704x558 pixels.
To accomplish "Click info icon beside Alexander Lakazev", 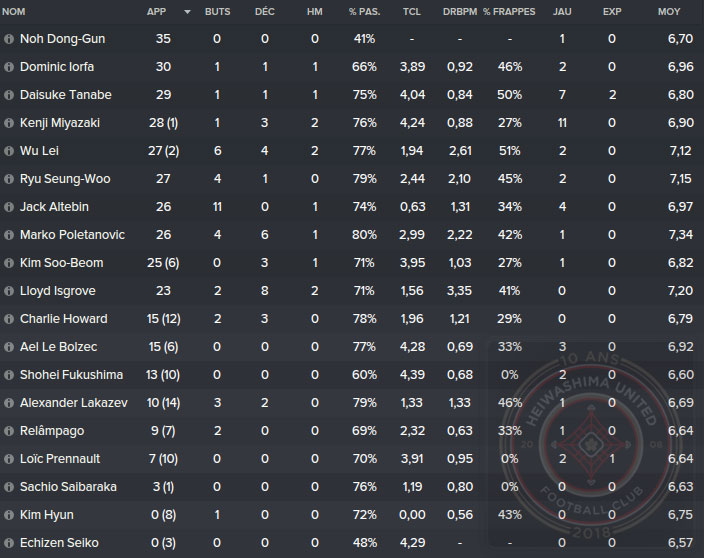I will 9,403.
